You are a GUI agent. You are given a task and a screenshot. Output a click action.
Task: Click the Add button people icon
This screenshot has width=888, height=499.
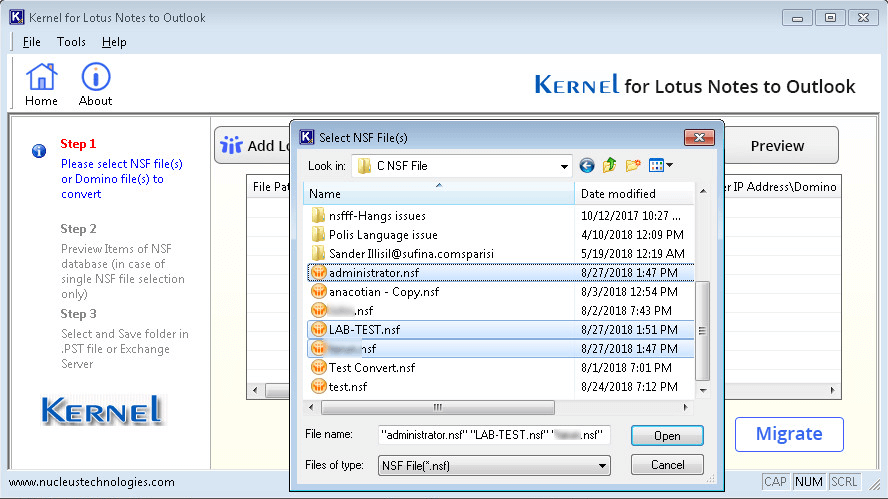[231, 145]
